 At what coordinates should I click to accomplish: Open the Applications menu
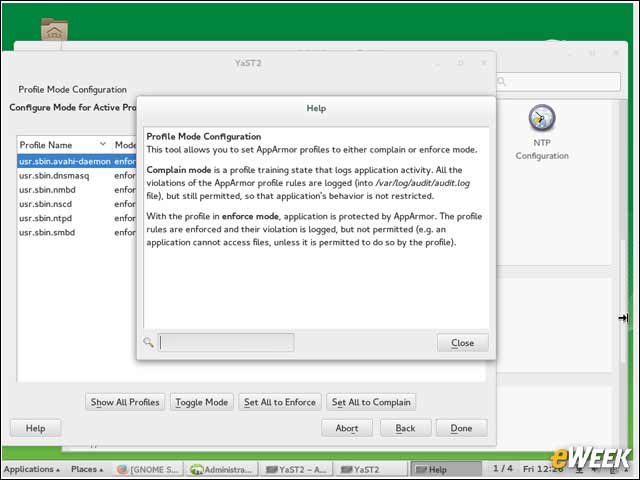32,469
